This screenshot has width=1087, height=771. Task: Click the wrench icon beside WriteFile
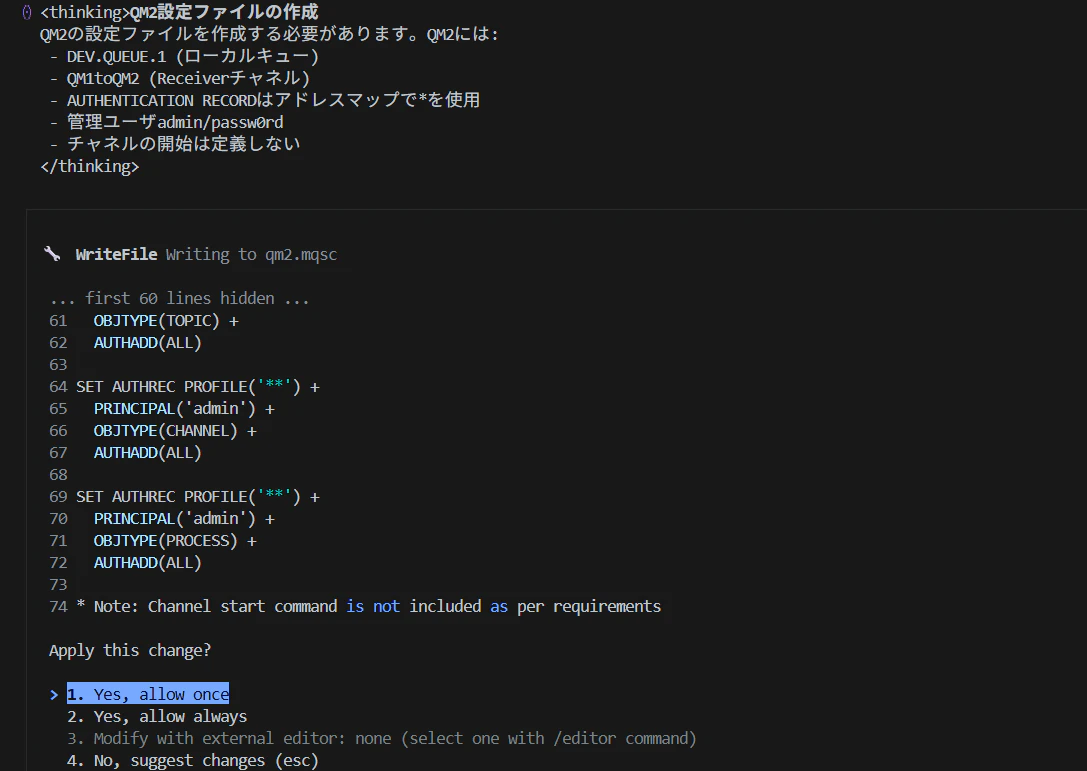(52, 254)
